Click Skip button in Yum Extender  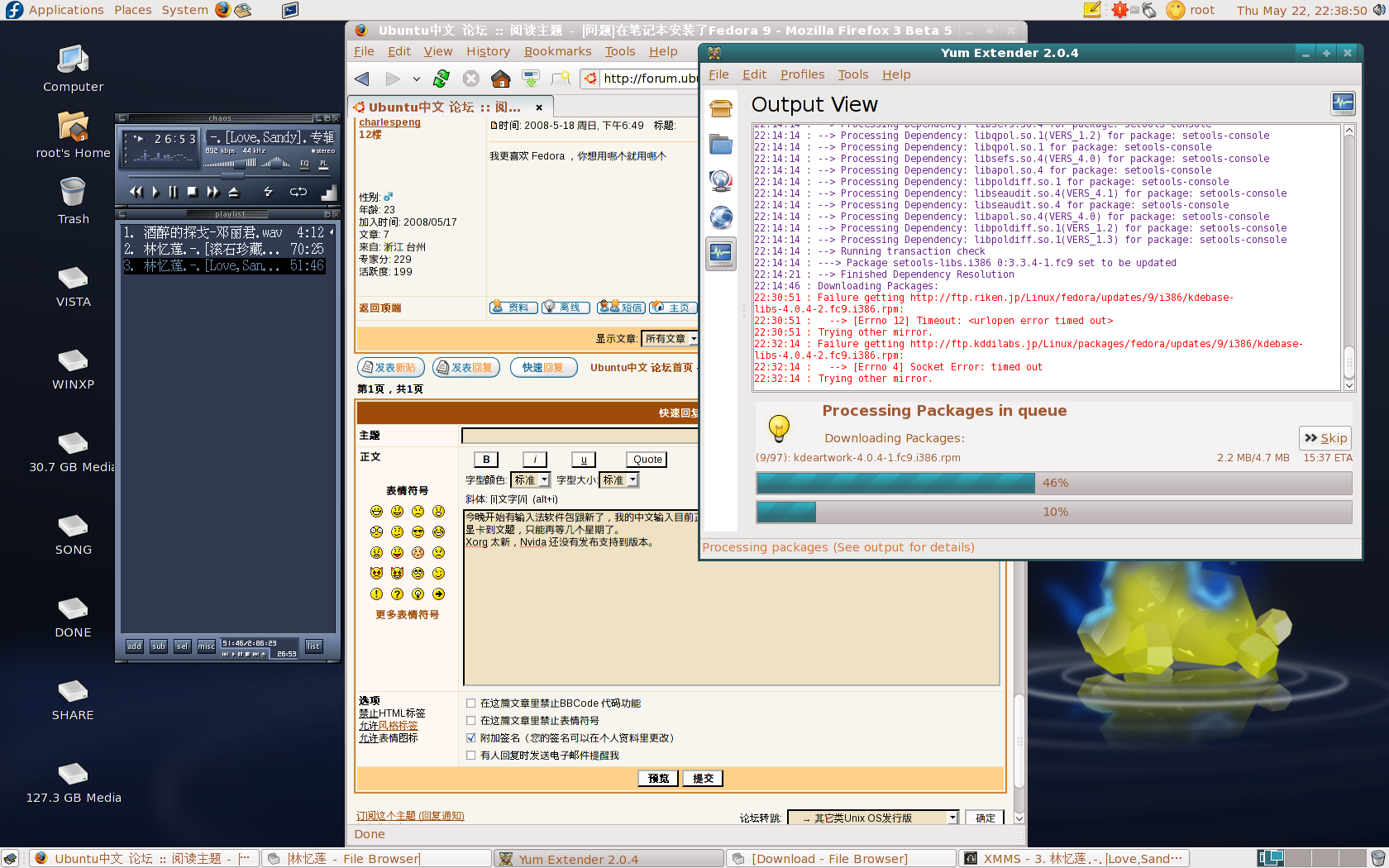click(1325, 438)
